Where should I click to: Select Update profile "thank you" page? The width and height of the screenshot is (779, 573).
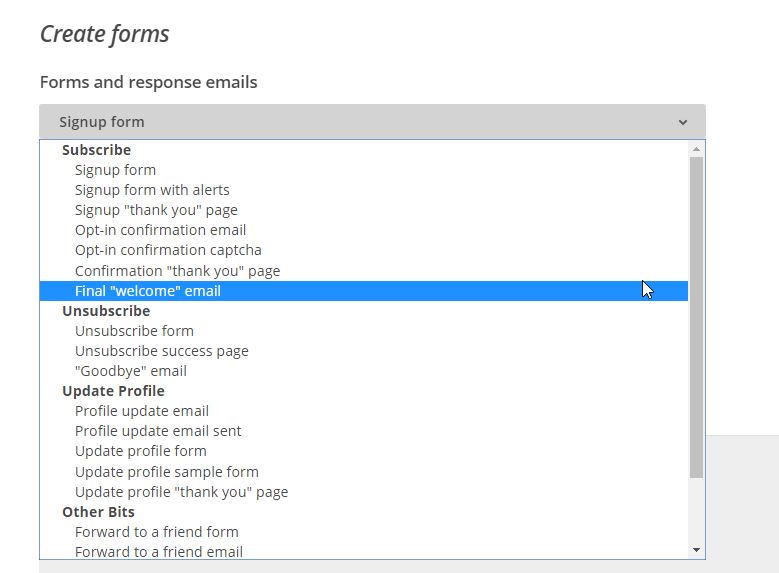pos(181,492)
